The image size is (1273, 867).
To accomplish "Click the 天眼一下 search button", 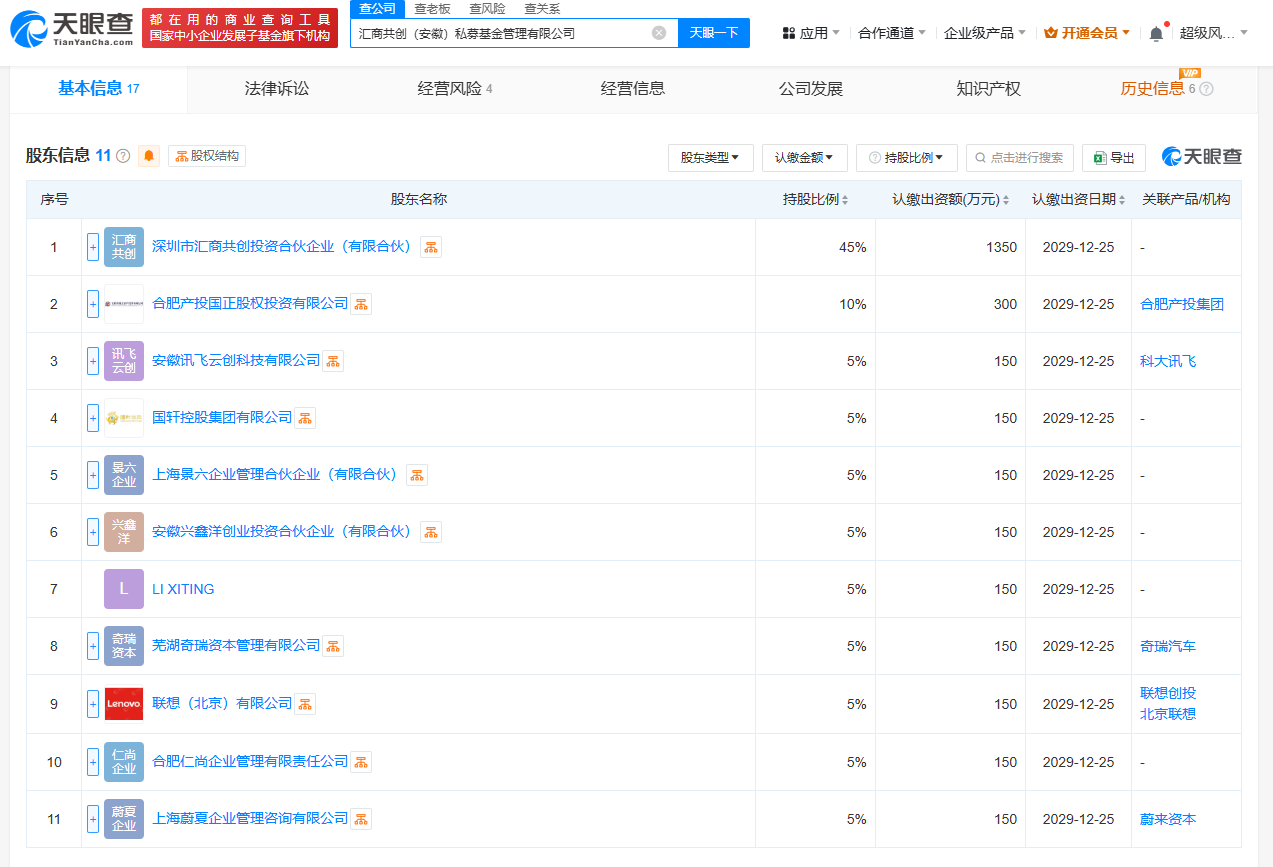I will pyautogui.click(x=714, y=33).
